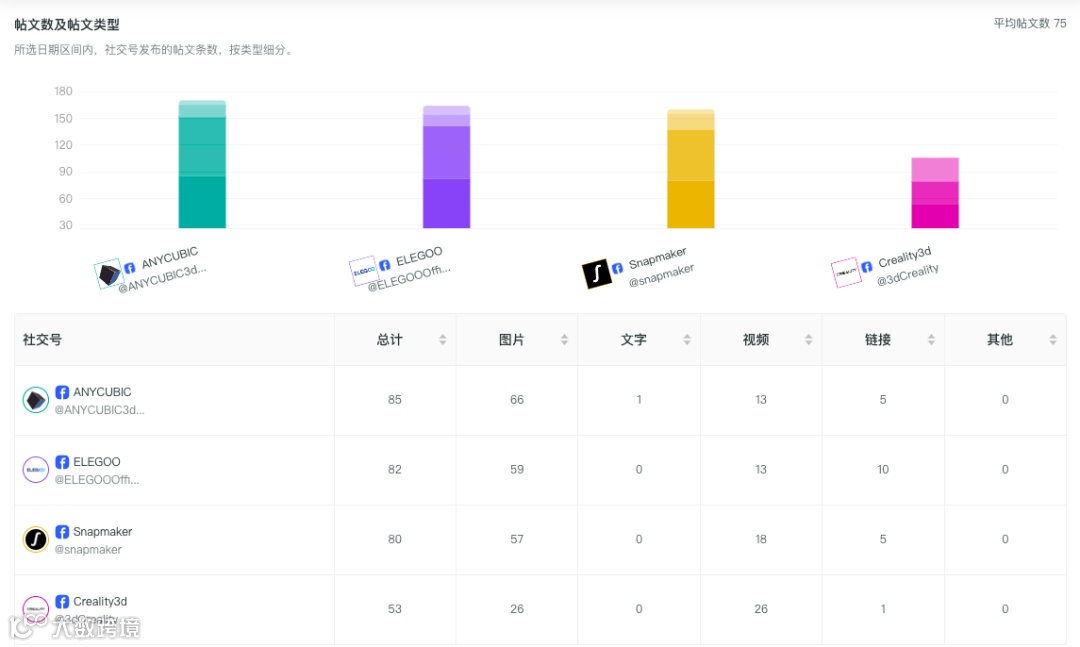Open Creality3d account name in table
The width and height of the screenshot is (1080, 647).
pos(100,602)
